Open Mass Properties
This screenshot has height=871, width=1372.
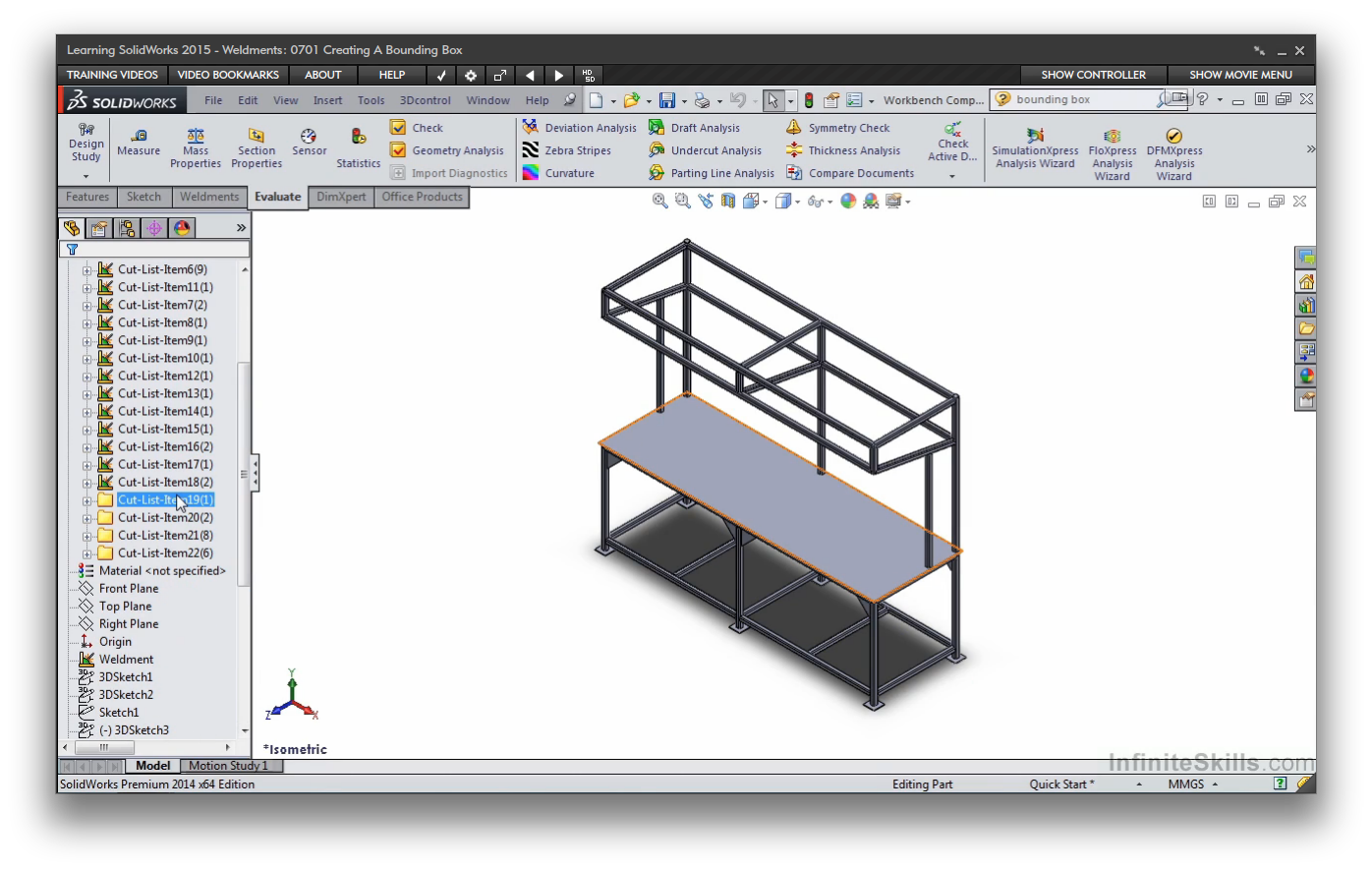(196, 147)
